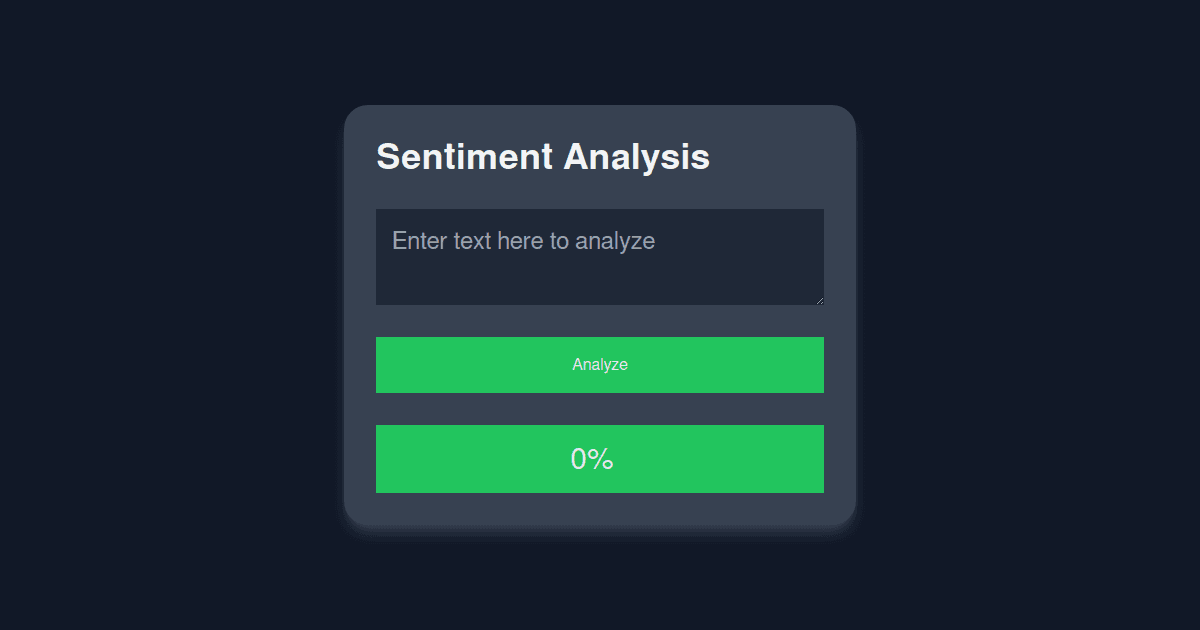The image size is (1200, 630).
Task: Click the text field placeholder text
Action: [x=524, y=241]
